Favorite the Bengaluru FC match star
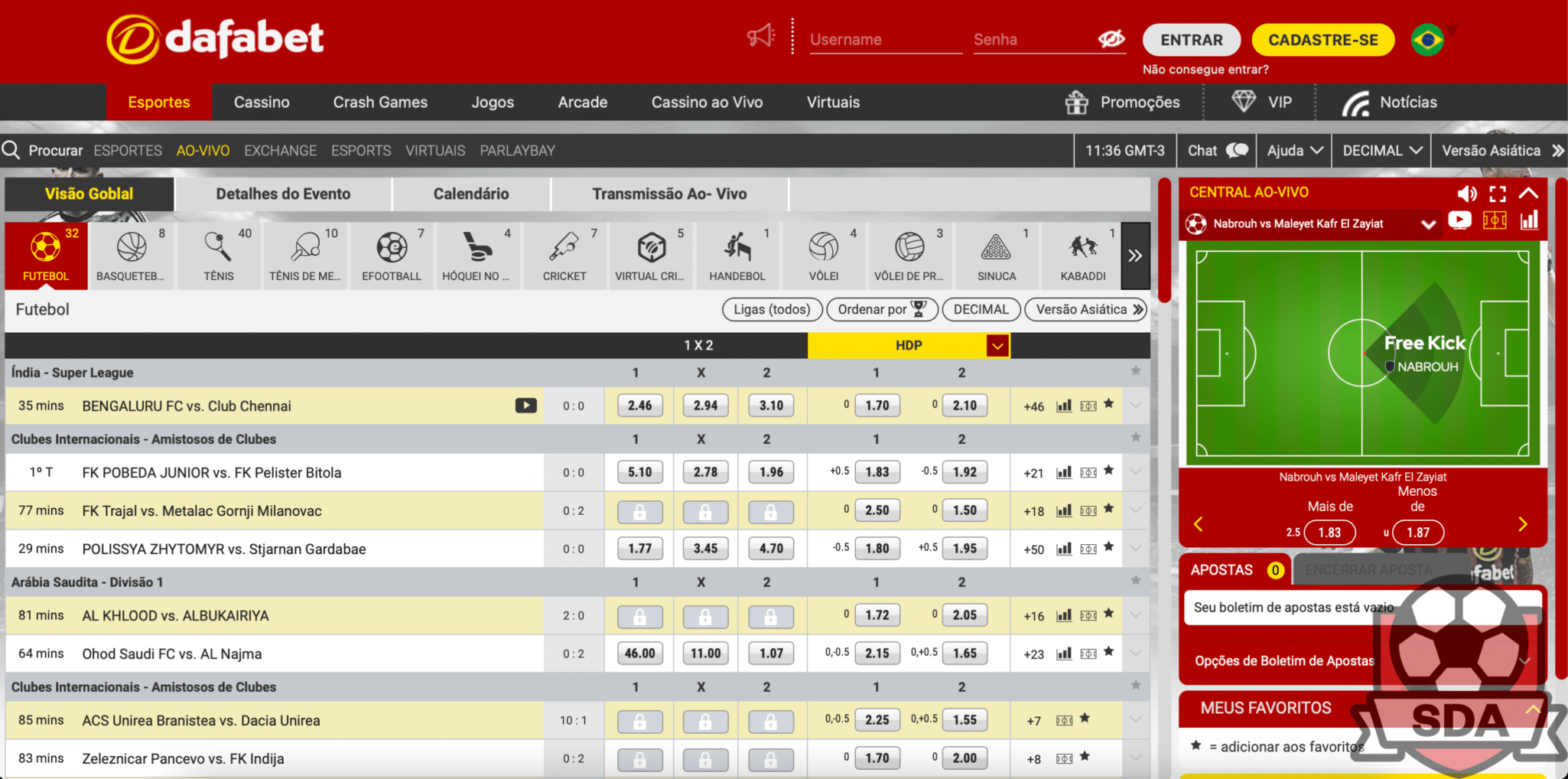Image resolution: width=1568 pixels, height=779 pixels. point(1108,404)
